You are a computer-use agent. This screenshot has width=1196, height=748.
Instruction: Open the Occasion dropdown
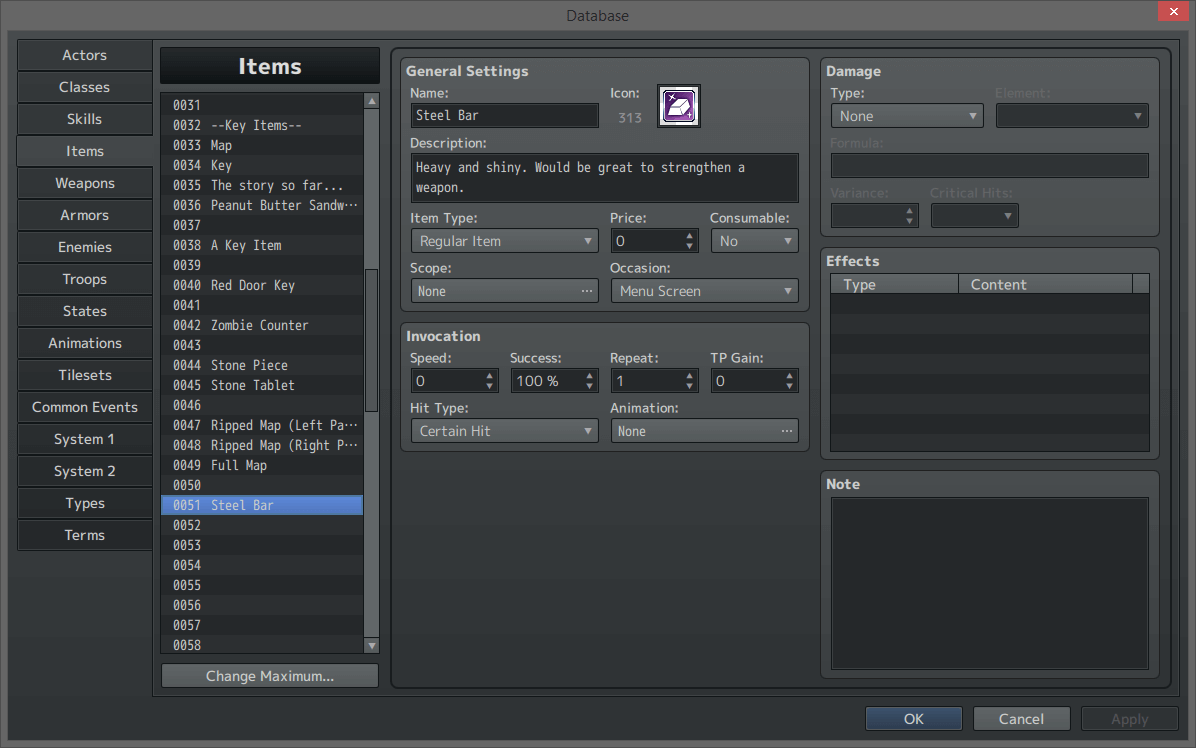704,291
